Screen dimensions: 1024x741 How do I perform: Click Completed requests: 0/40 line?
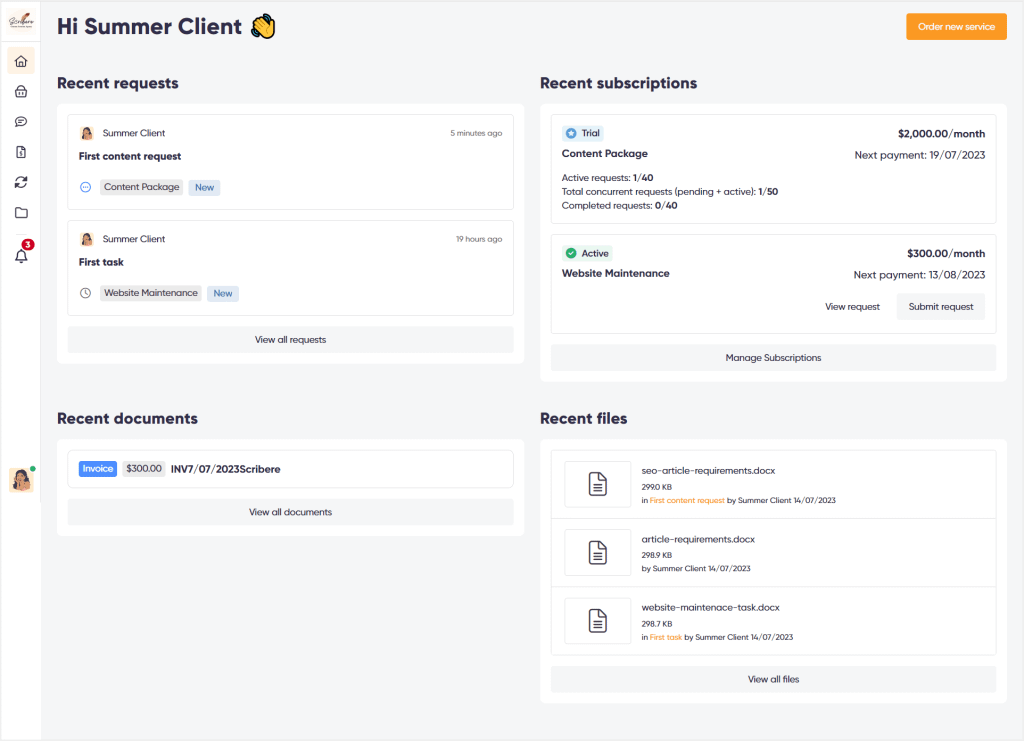point(619,206)
